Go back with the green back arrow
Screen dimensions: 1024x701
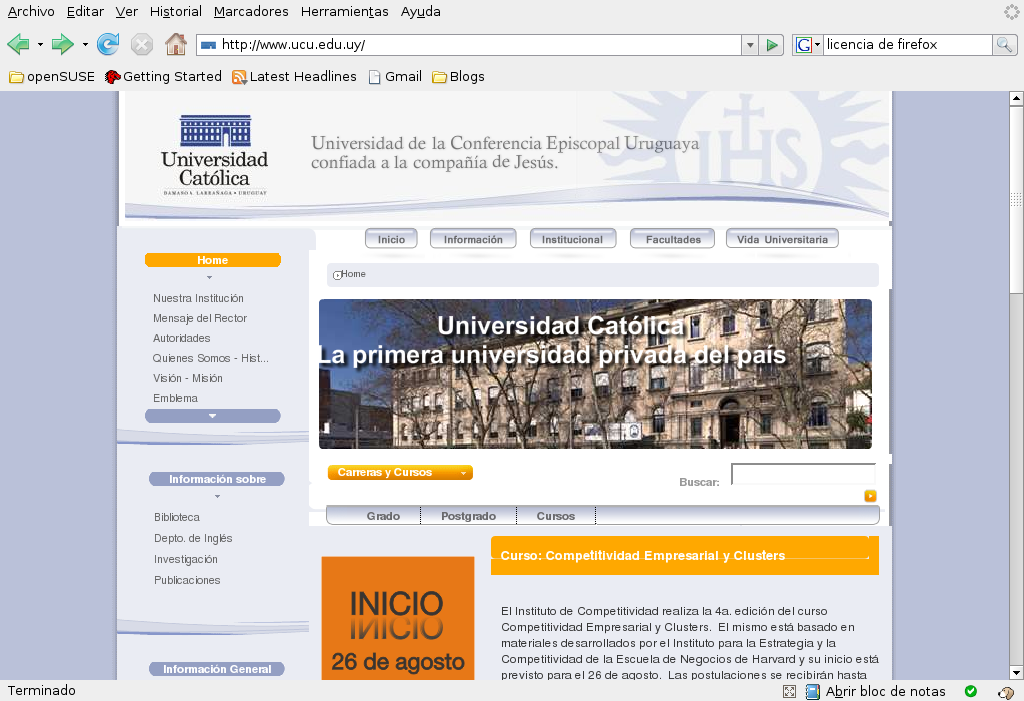click(x=18, y=44)
